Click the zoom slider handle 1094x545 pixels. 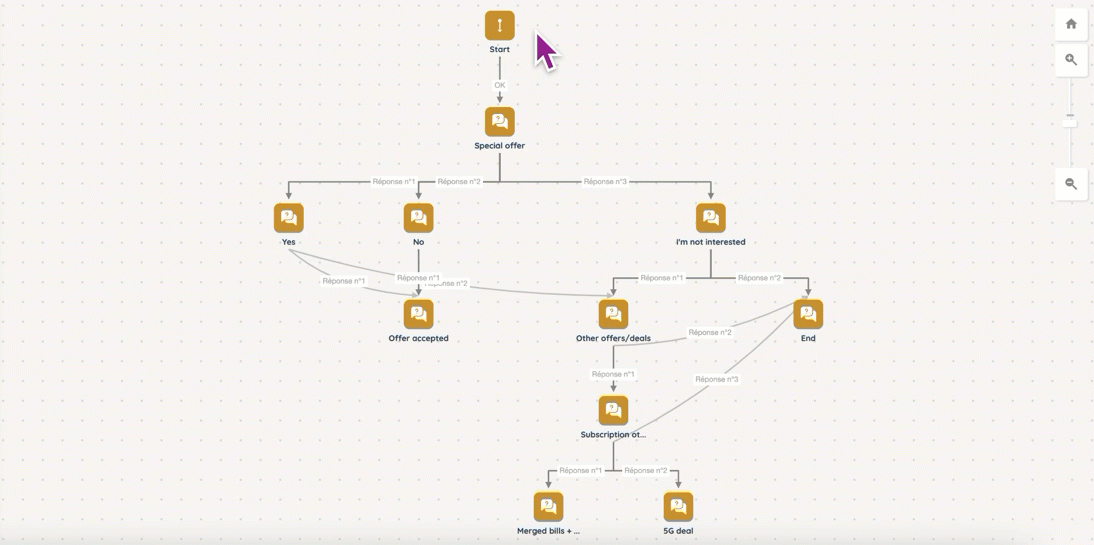[x=1070, y=117]
